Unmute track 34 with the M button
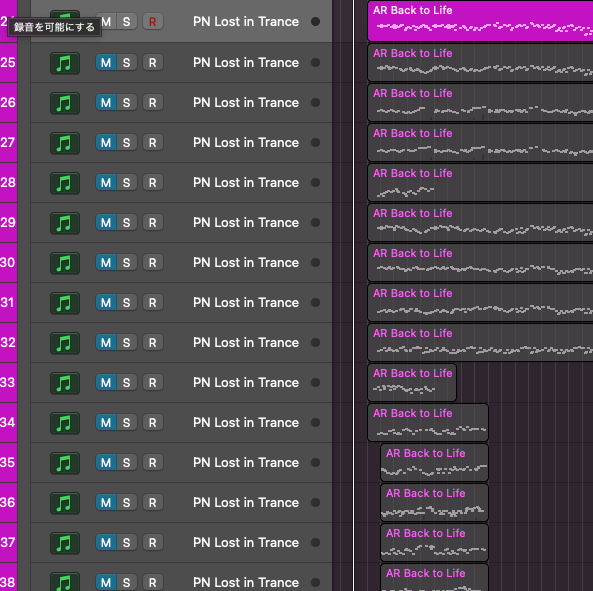 (106, 423)
